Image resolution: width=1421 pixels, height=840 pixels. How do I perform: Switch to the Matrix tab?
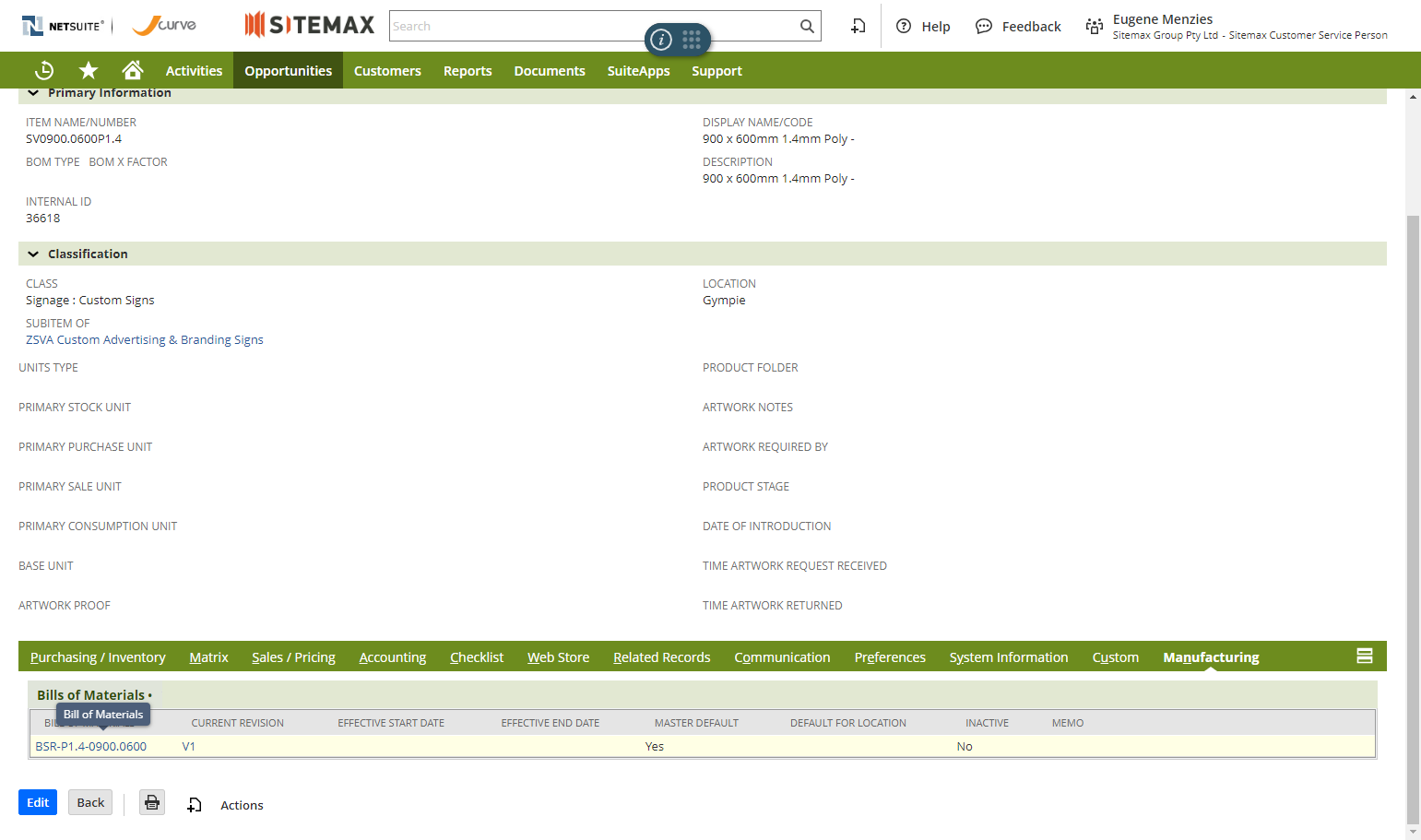pyautogui.click(x=208, y=657)
